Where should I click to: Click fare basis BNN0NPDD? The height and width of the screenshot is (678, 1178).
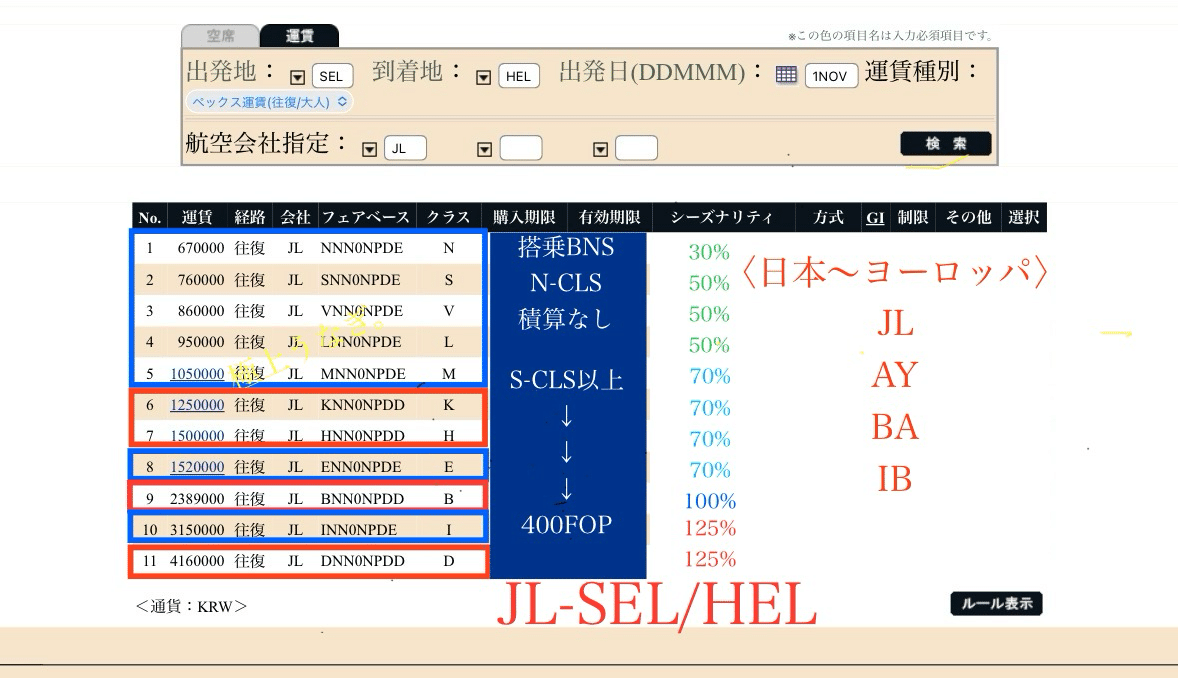coord(362,498)
